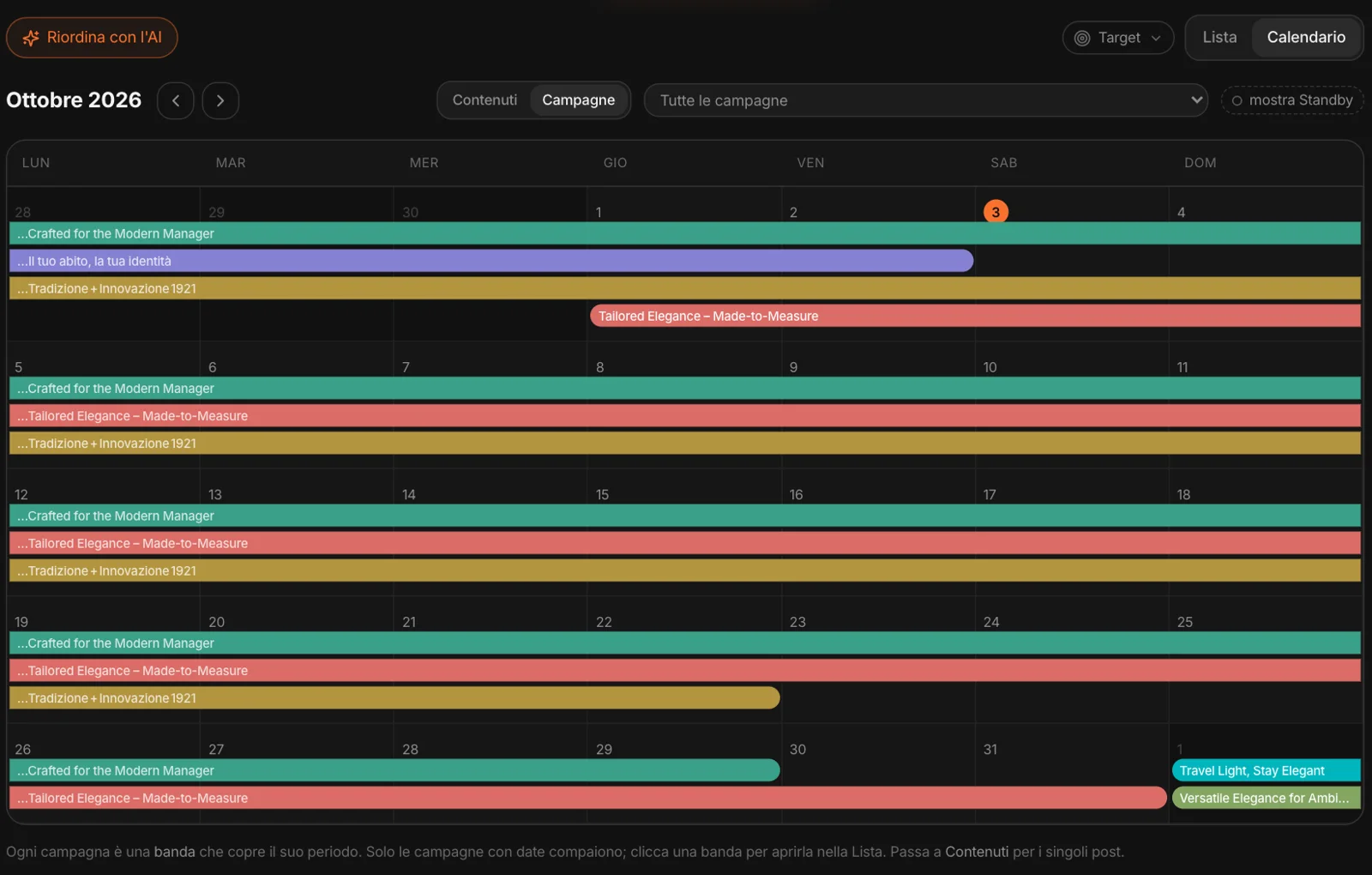Select the Contenuti tab
Viewport: 1372px width, 875px height.
point(484,100)
